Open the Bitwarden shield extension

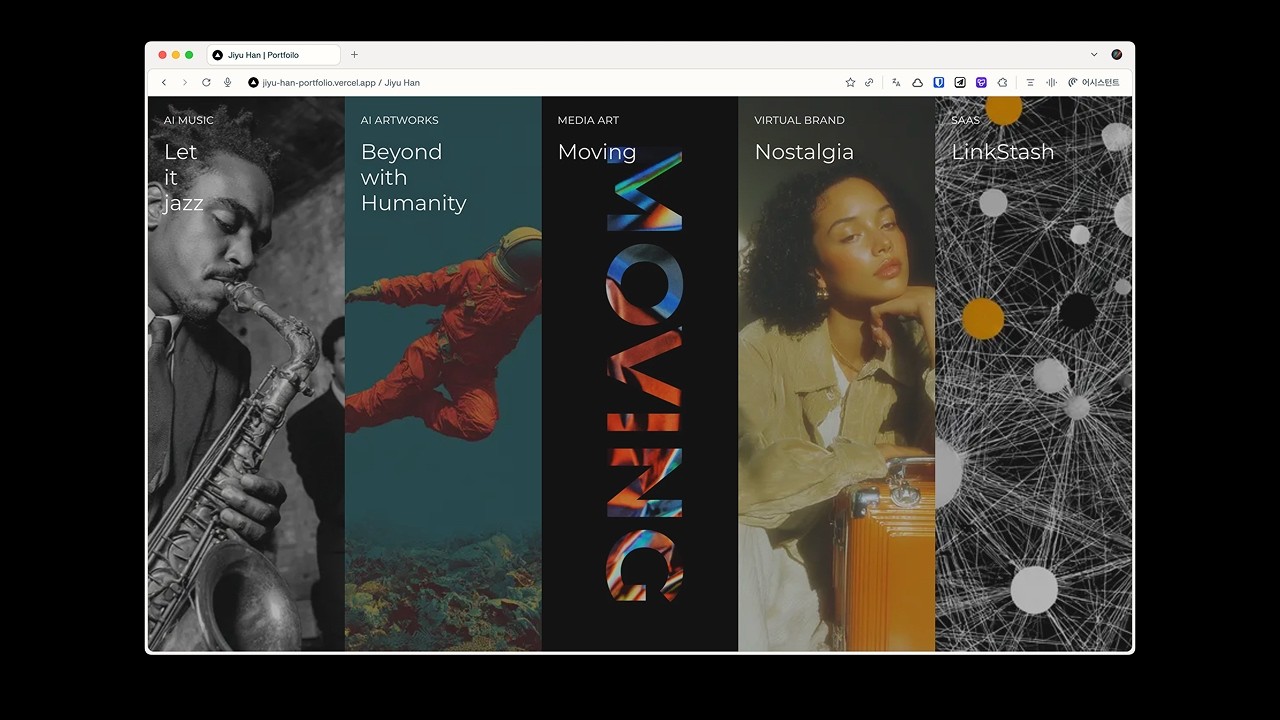pos(938,83)
